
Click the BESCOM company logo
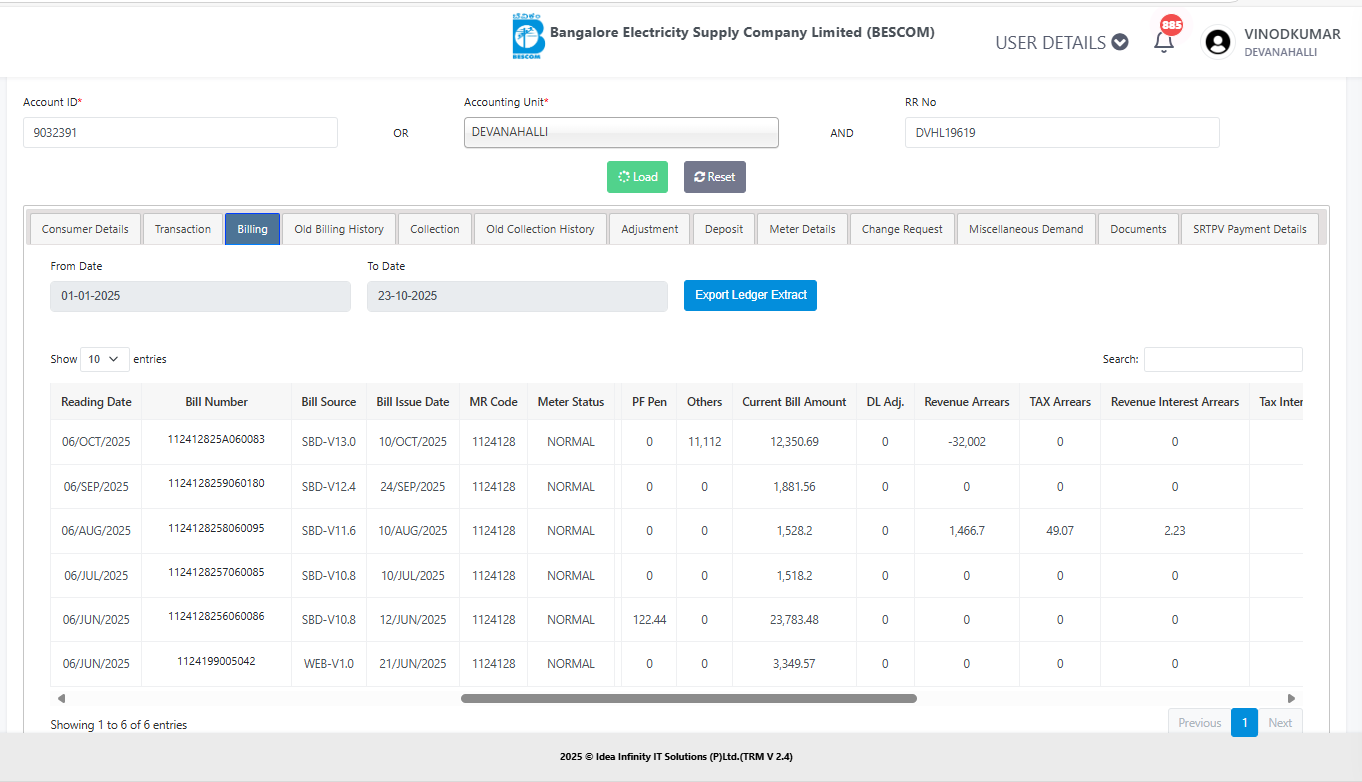click(527, 38)
